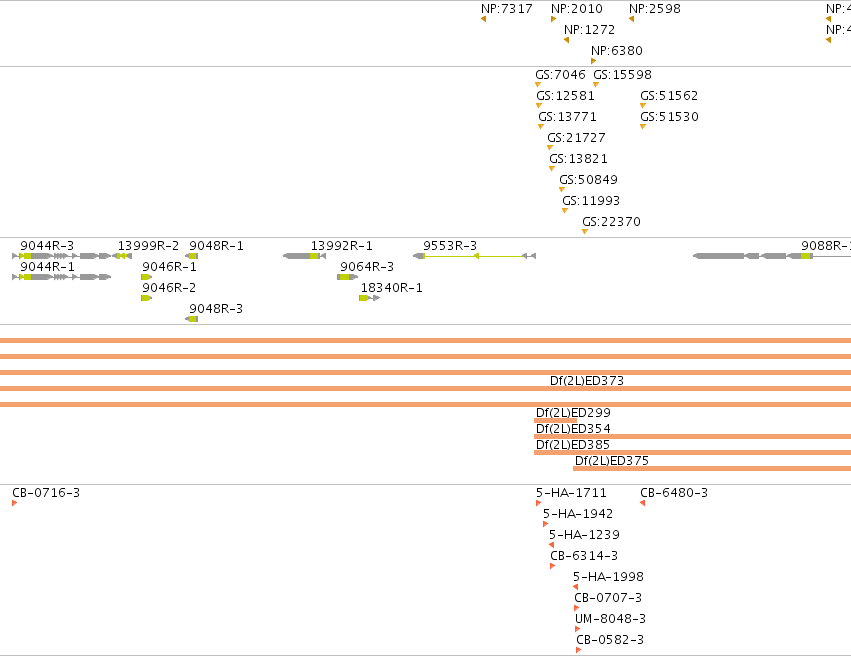This screenshot has height=656, width=851.
Task: Click the 13999R-2 gene label
Action: (x=148, y=246)
